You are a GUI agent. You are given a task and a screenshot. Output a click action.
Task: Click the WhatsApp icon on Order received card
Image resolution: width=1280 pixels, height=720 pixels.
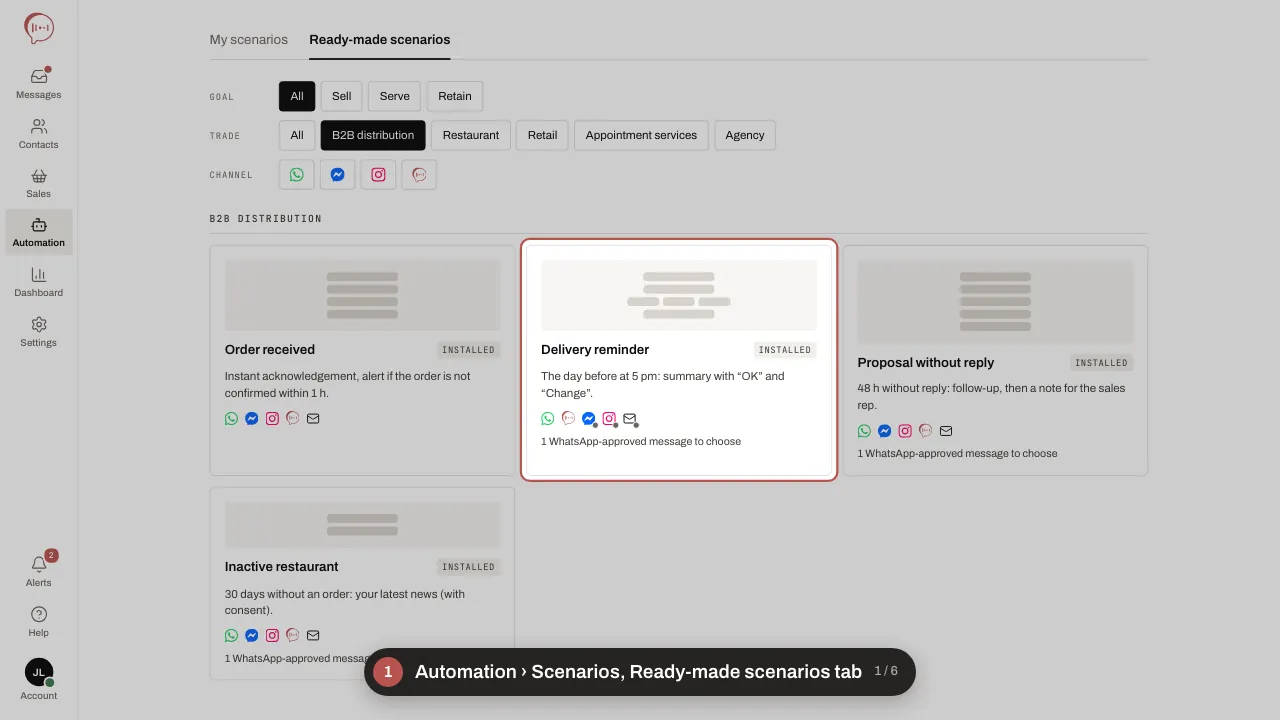[232, 419]
